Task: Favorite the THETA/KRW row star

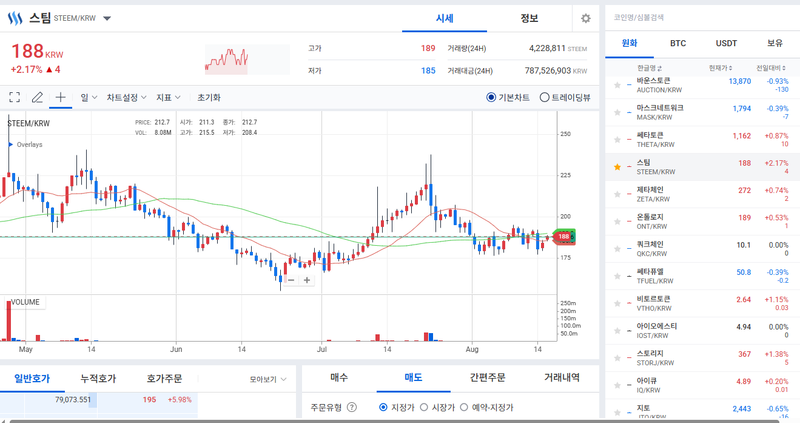Action: tap(617, 139)
